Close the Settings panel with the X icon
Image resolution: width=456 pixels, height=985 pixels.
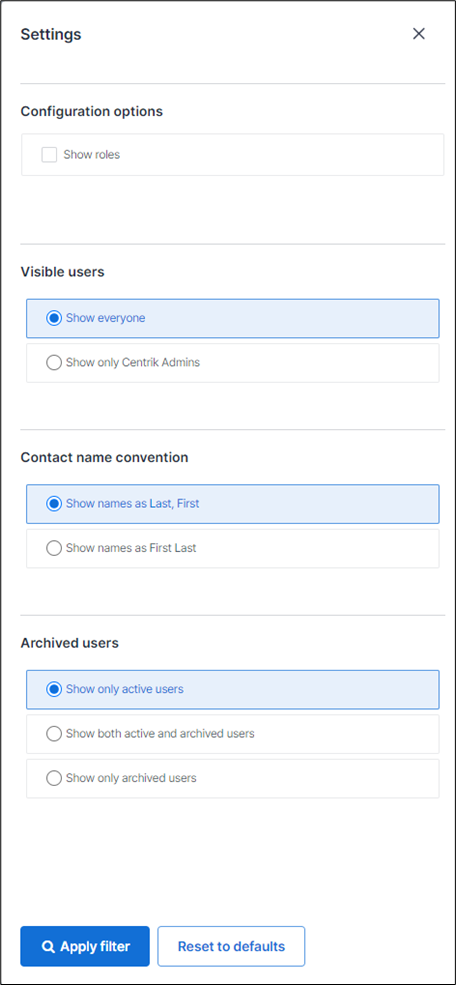pos(419,34)
